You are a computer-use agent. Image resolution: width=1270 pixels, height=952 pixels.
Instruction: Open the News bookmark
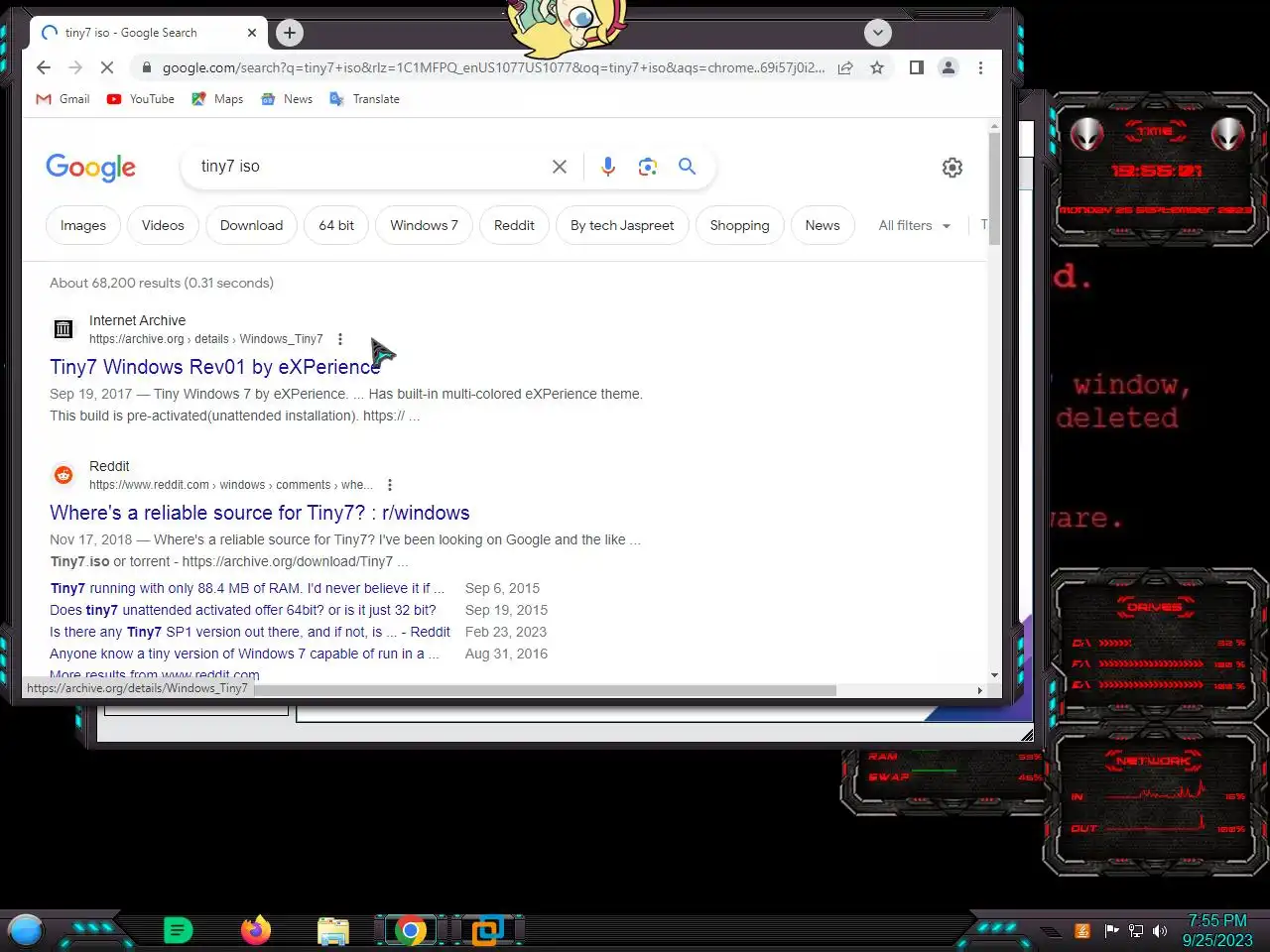click(287, 99)
